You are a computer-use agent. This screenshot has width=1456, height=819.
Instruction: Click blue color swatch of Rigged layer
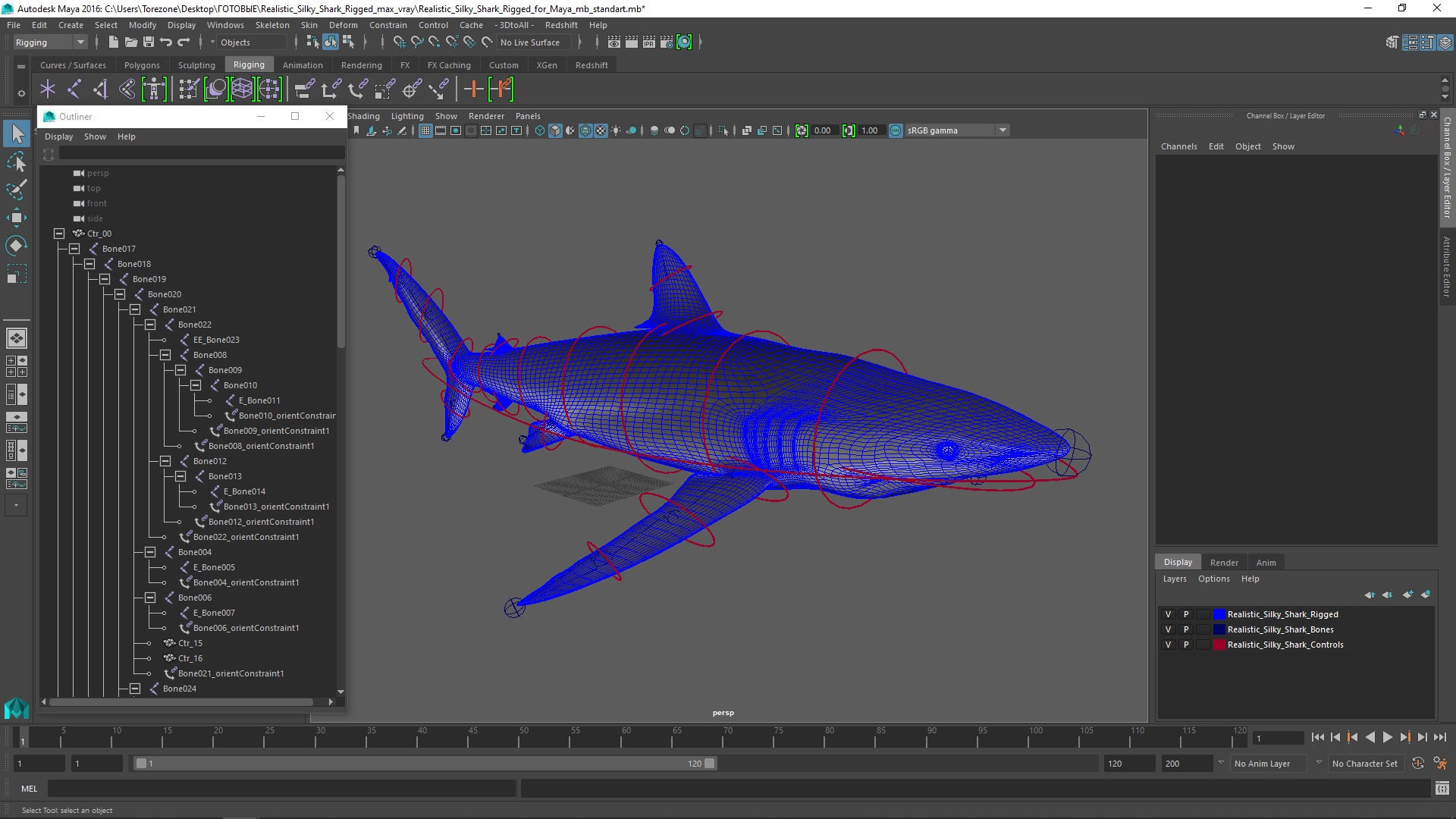pyautogui.click(x=1219, y=614)
